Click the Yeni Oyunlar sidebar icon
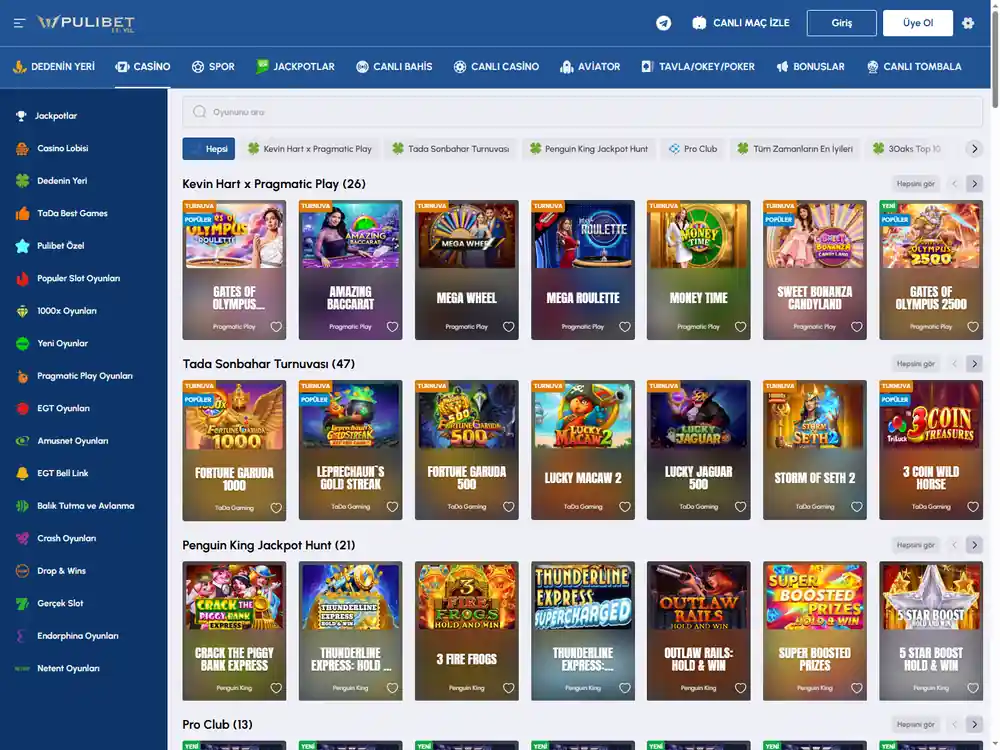The width and height of the screenshot is (1000, 750). coord(22,343)
